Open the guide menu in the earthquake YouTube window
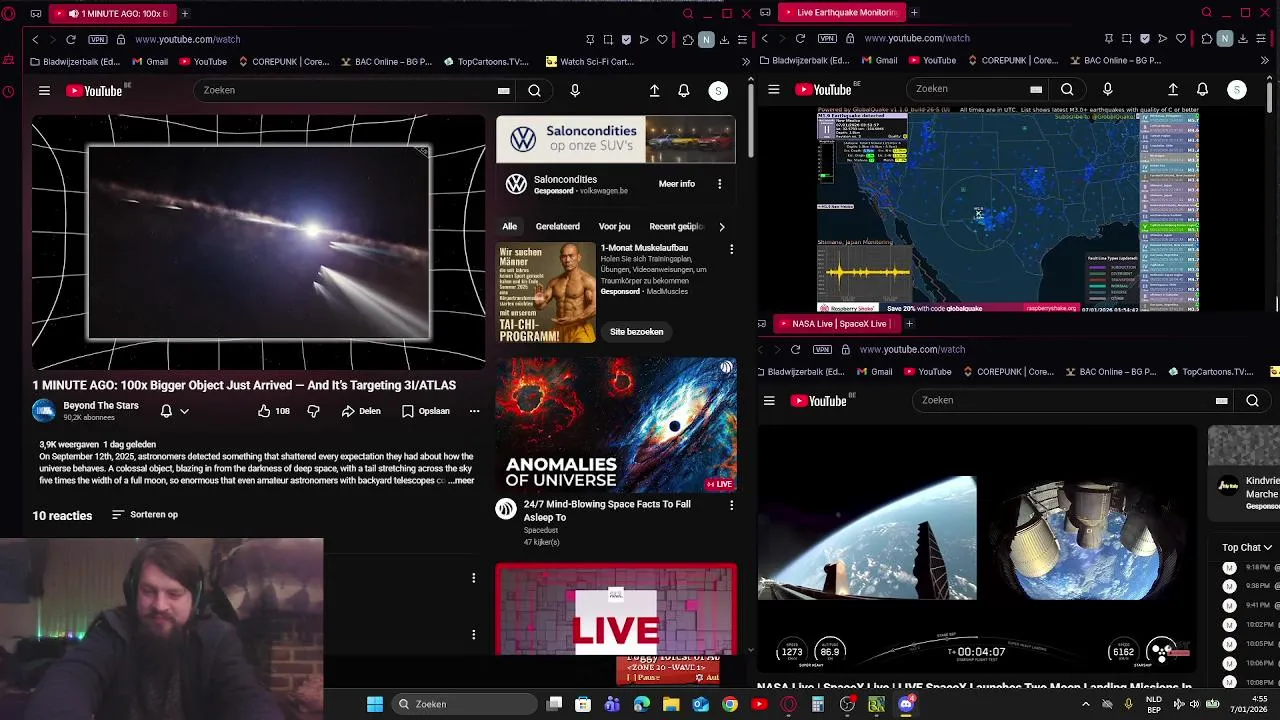1280x720 pixels. [x=774, y=90]
